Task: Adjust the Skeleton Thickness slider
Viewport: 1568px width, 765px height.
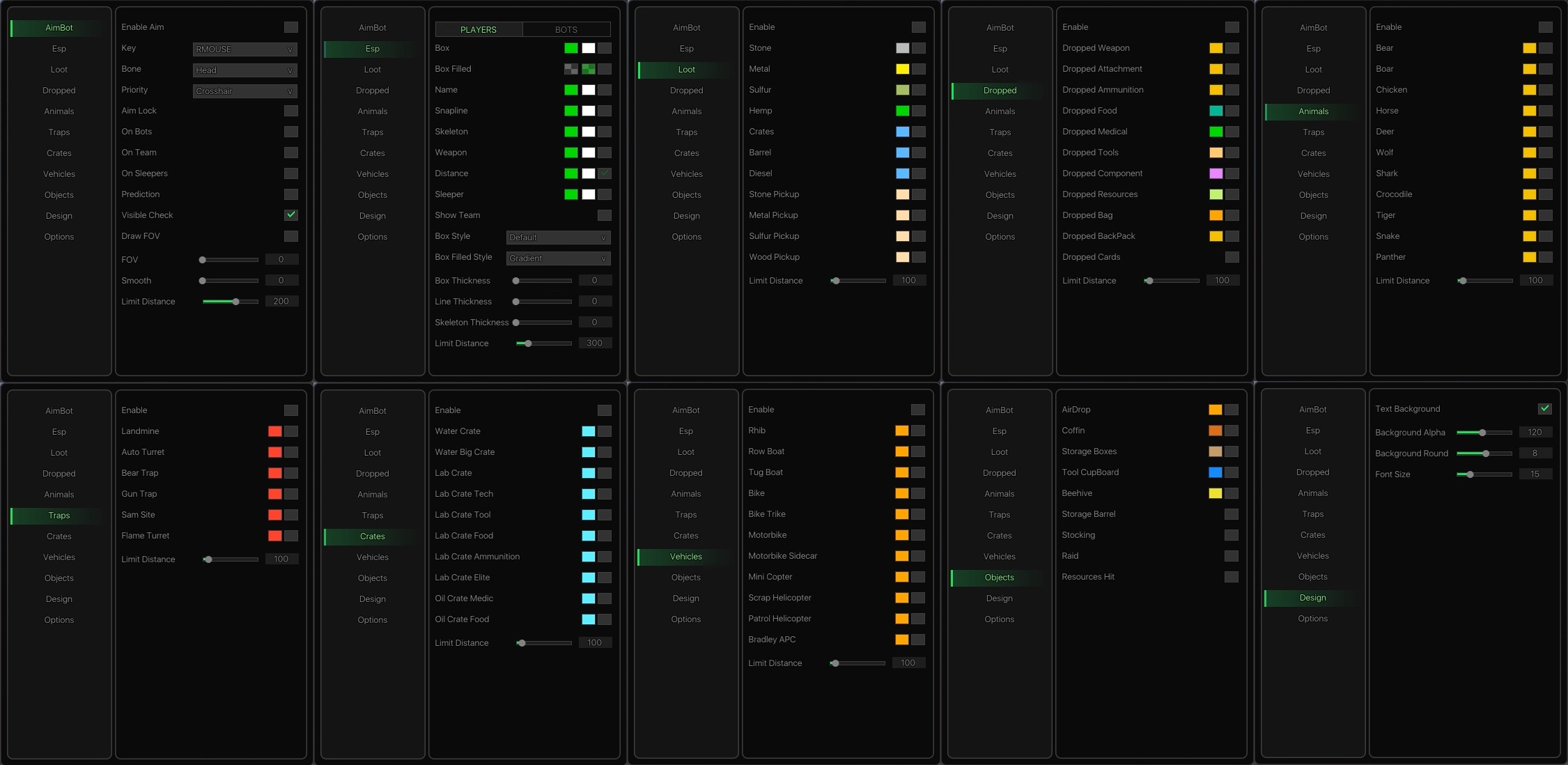Action: [543, 323]
